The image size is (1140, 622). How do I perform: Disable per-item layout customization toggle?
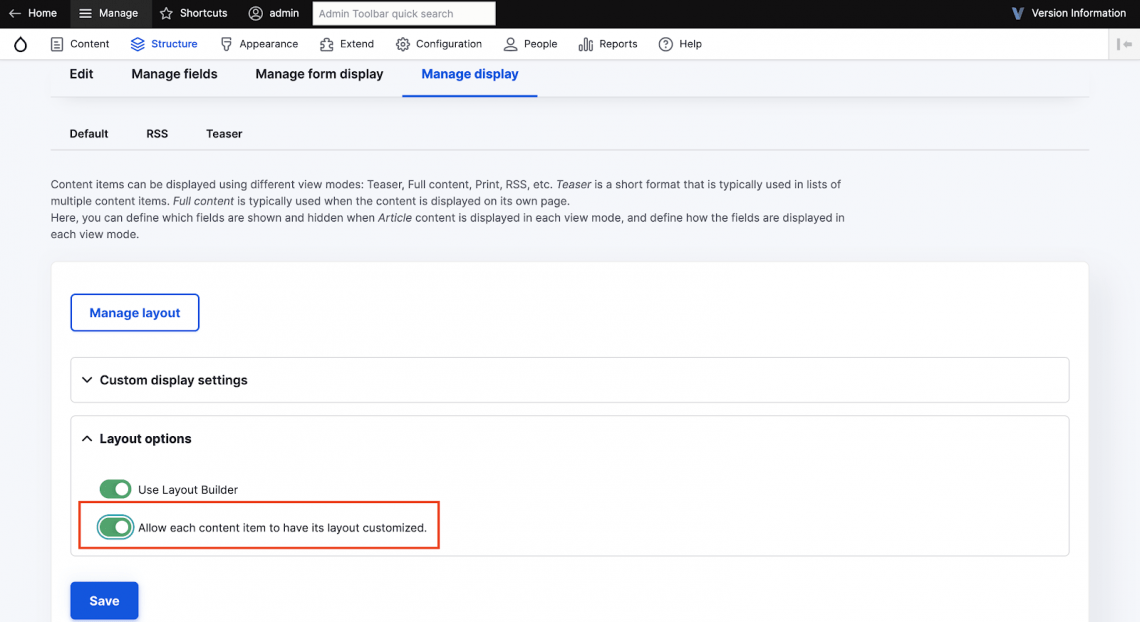(115, 527)
